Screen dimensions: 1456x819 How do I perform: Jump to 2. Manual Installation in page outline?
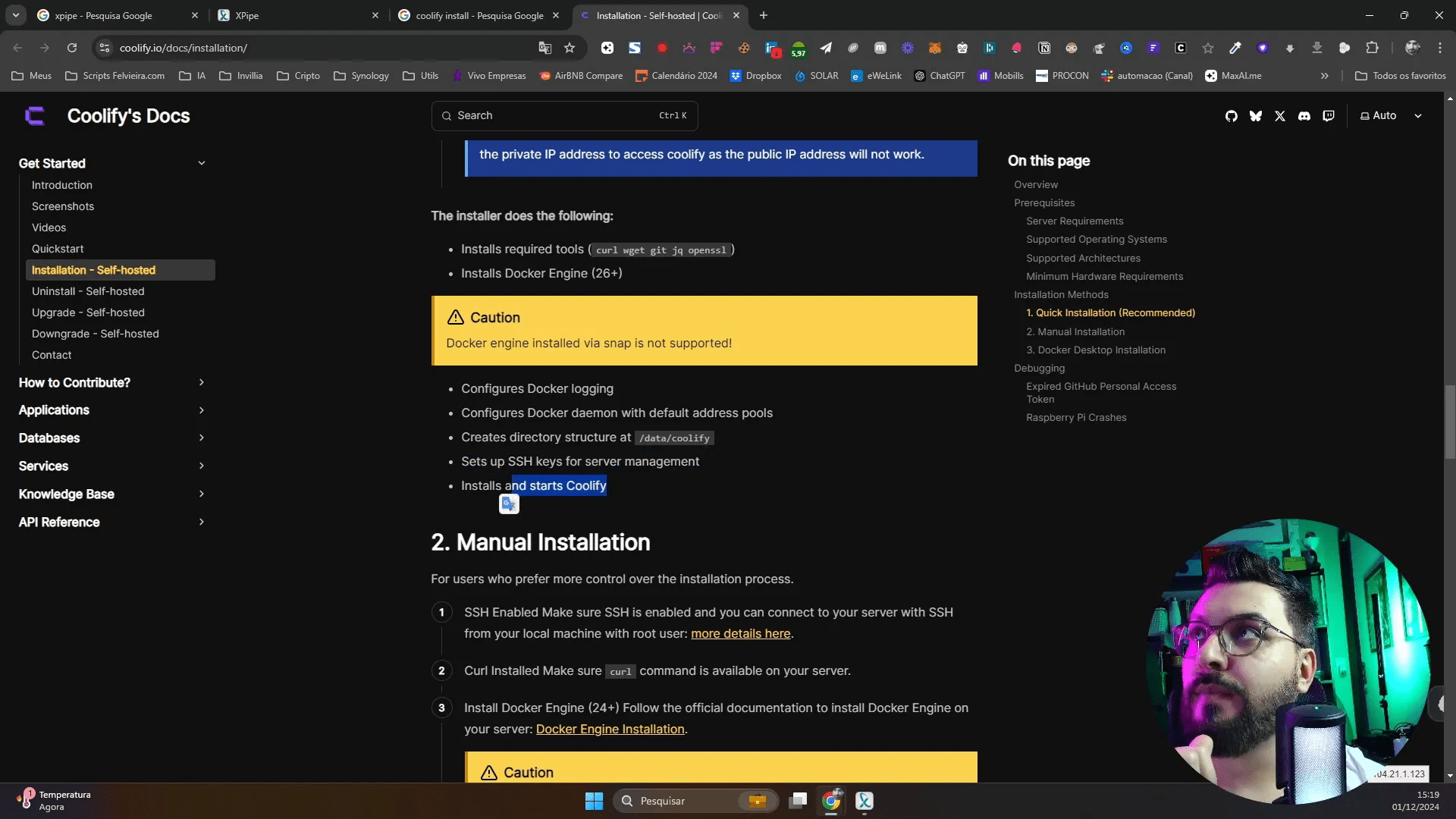point(1075,331)
